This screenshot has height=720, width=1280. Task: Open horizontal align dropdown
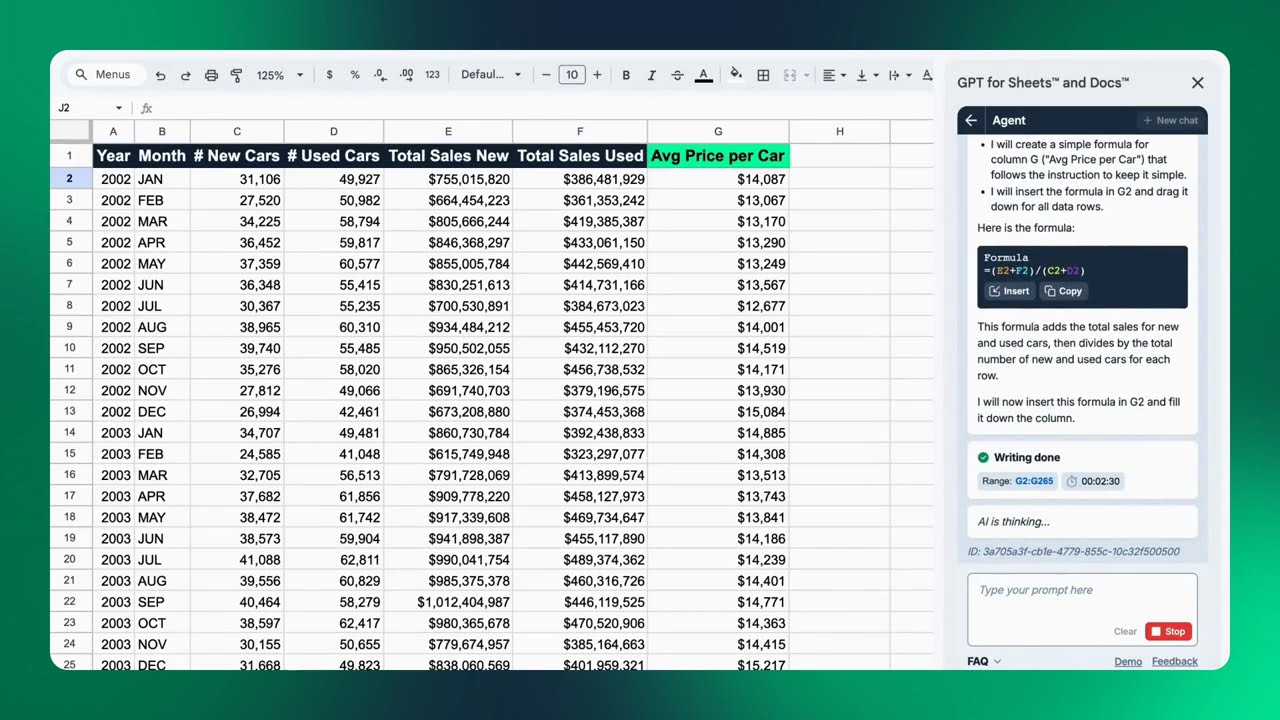tap(833, 75)
